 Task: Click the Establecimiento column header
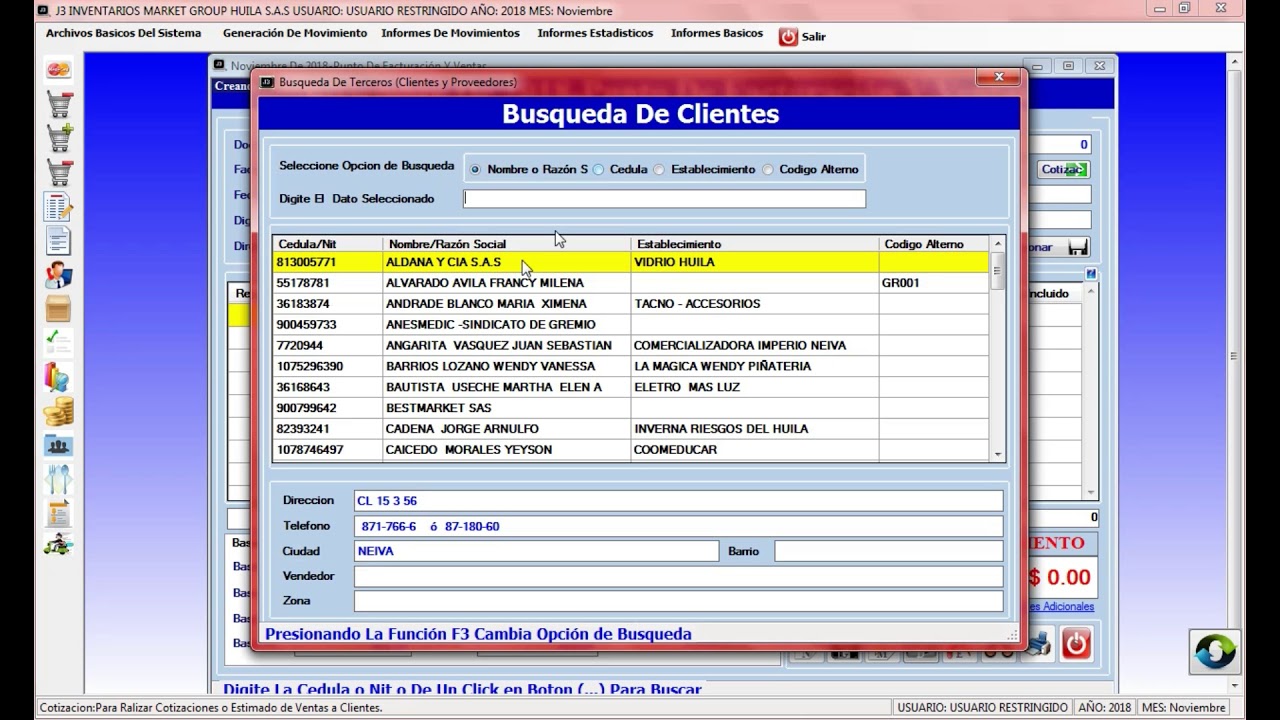755,244
